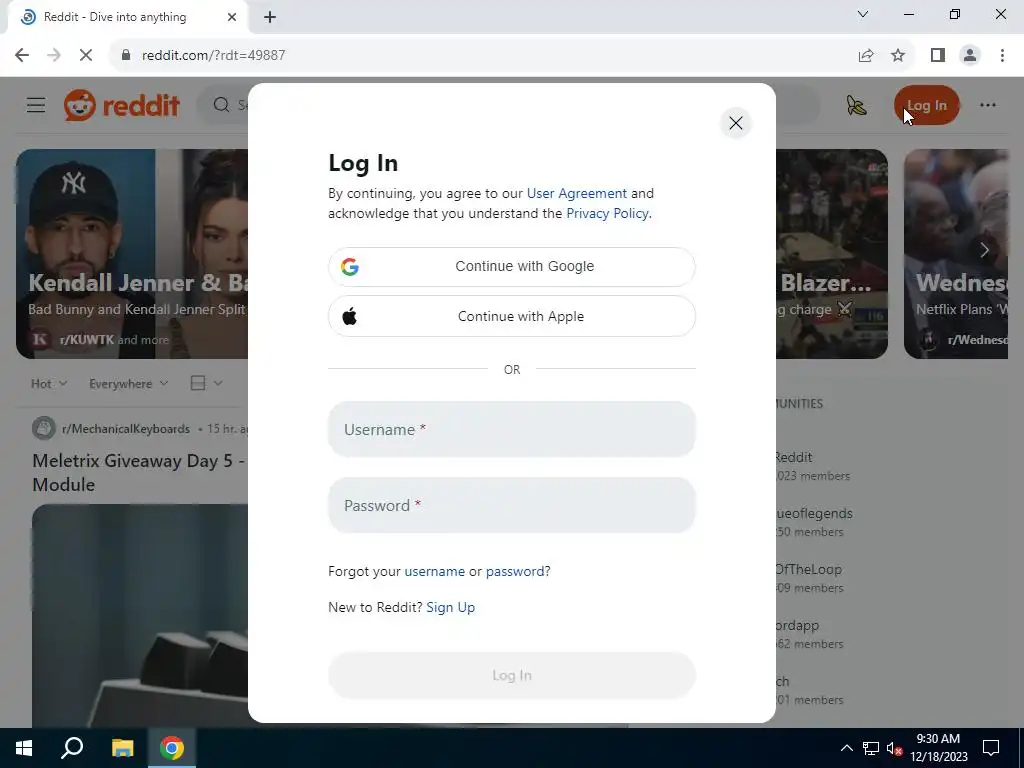Screen dimensions: 1024x768
Task: Click the search magnifier icon
Action: tap(221, 105)
